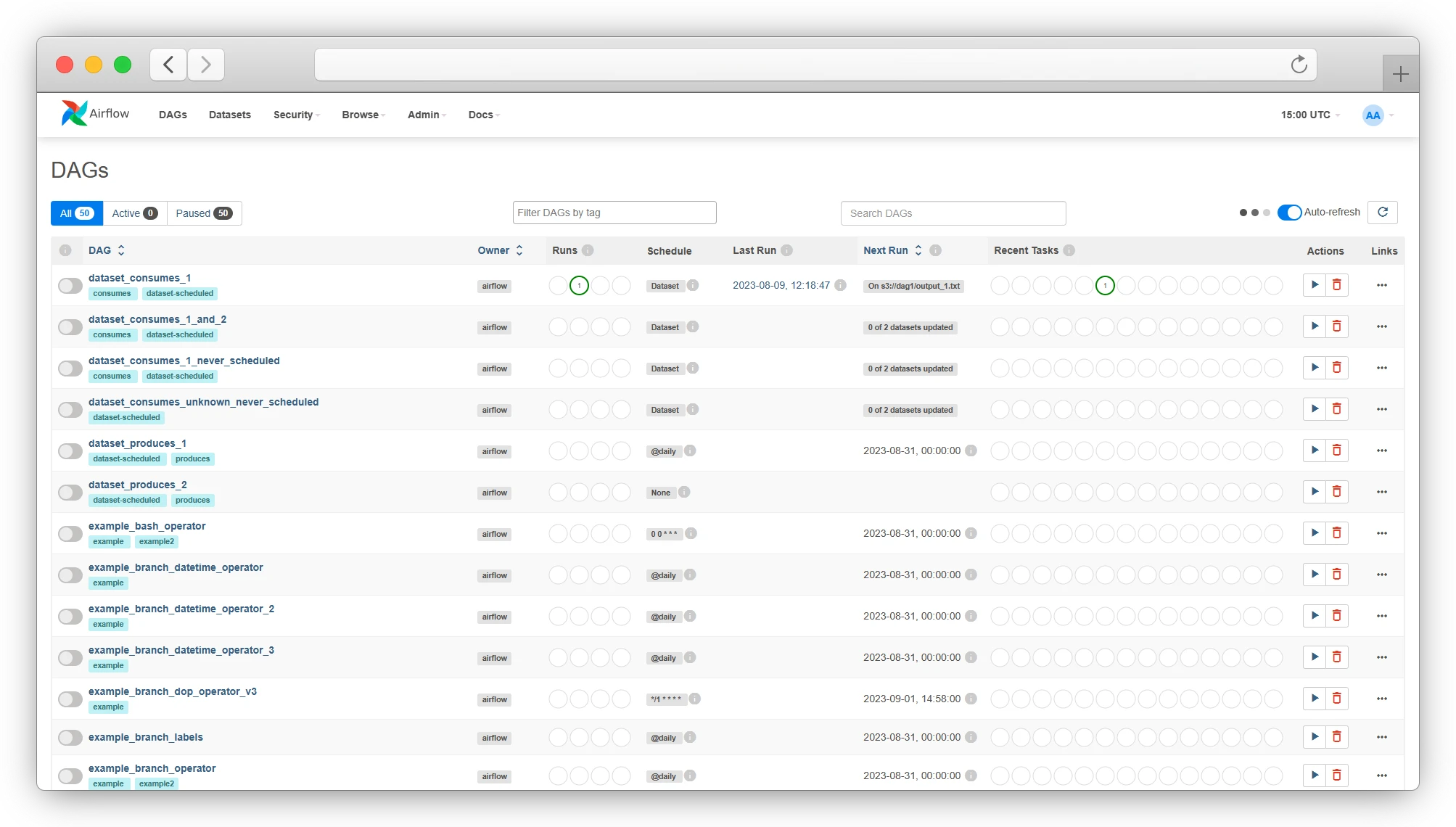Filter by the produces tag on dataset_produces_2
Image resolution: width=1456 pixels, height=827 pixels.
tap(192, 500)
